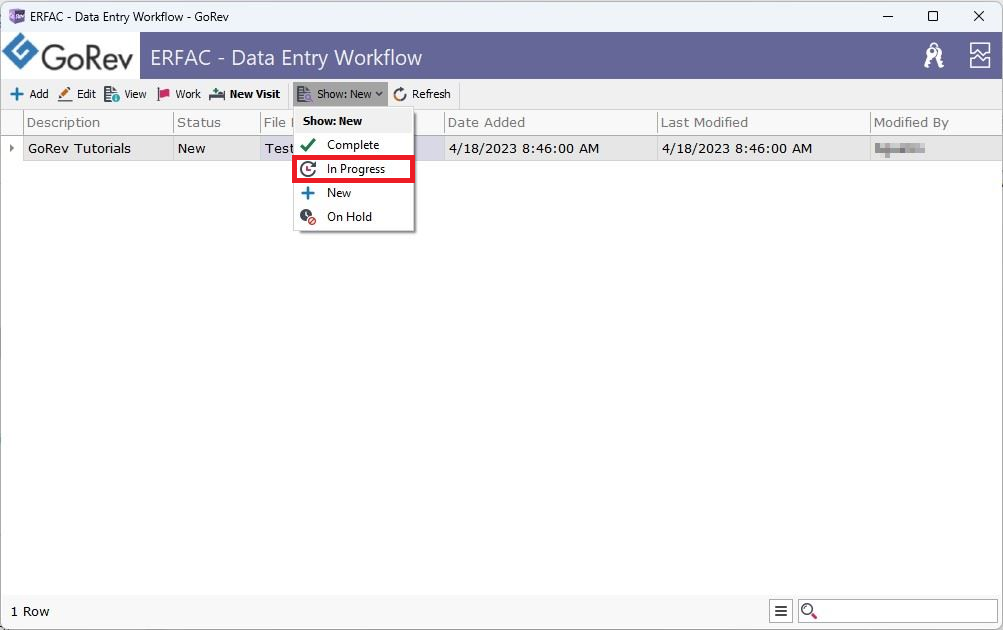The image size is (1003, 630).
Task: Focus the search input field
Action: click(906, 611)
